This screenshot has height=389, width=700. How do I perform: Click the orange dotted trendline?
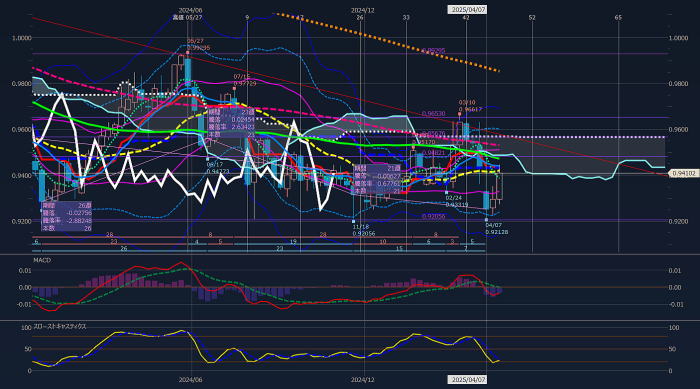[x=387, y=42]
